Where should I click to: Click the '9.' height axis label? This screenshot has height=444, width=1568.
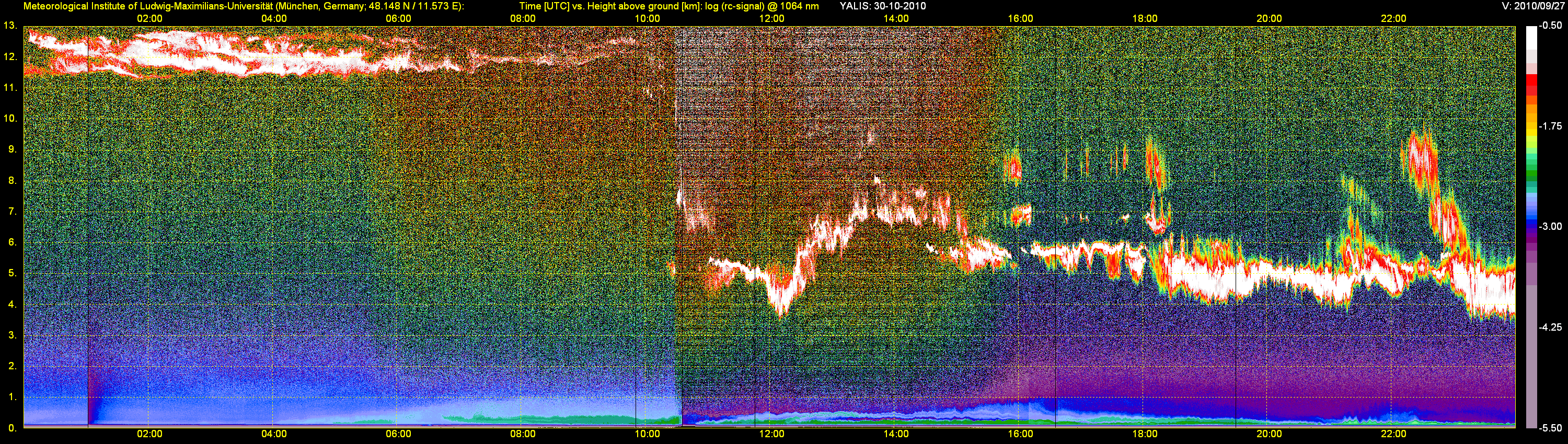click(x=12, y=149)
